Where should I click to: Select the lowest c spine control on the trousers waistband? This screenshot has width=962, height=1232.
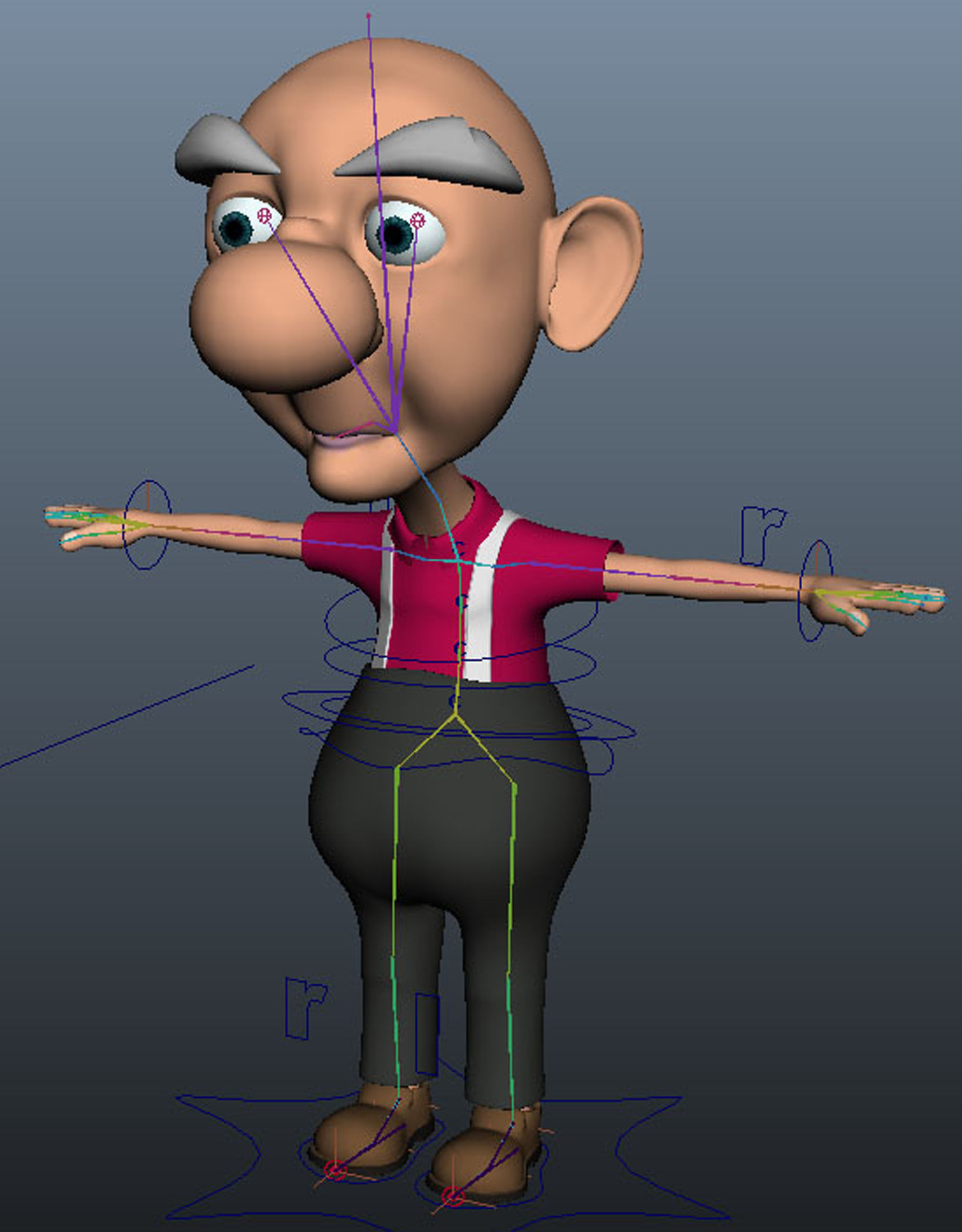[456, 702]
